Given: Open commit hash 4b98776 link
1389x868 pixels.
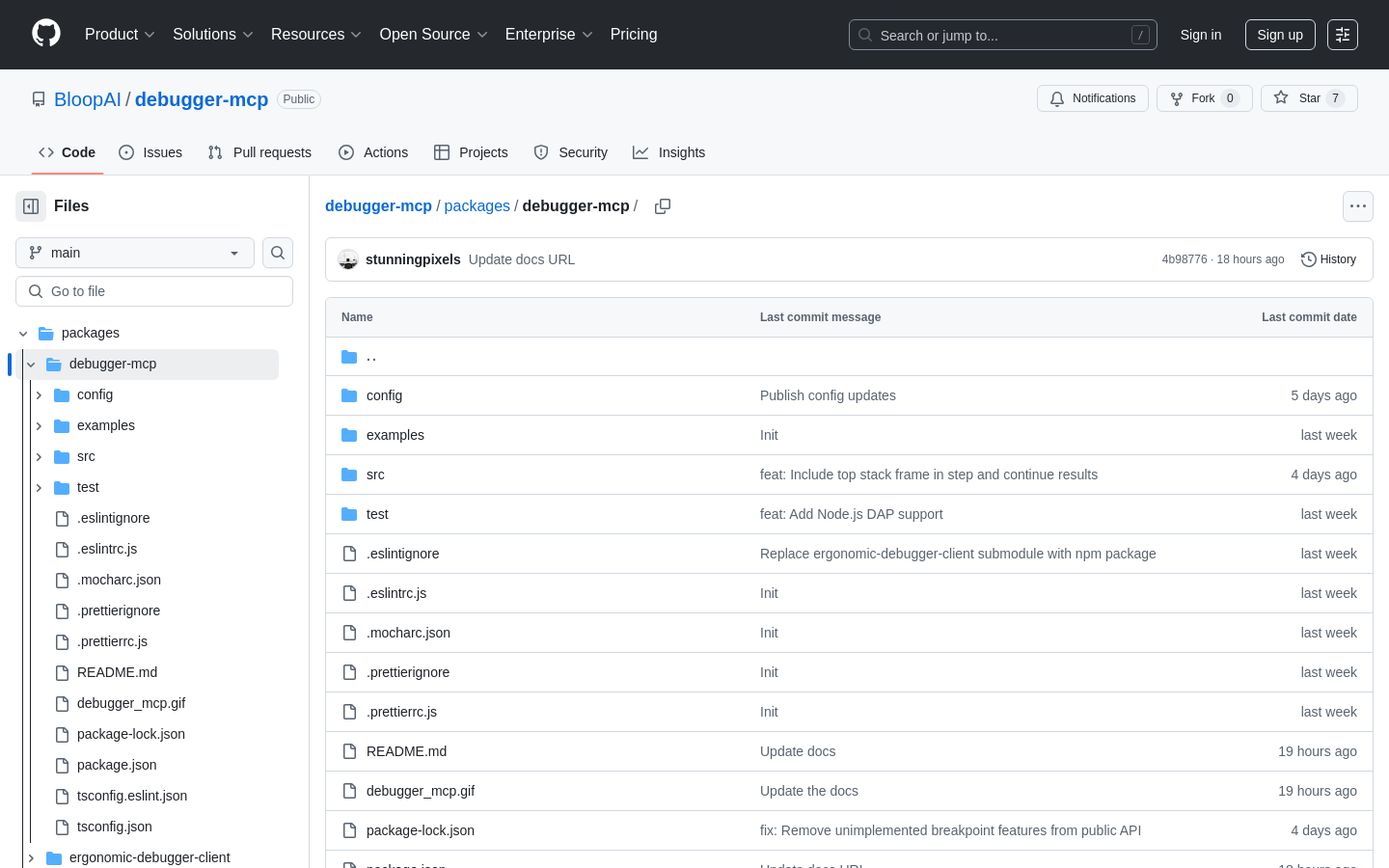Looking at the screenshot, I should 1185,259.
